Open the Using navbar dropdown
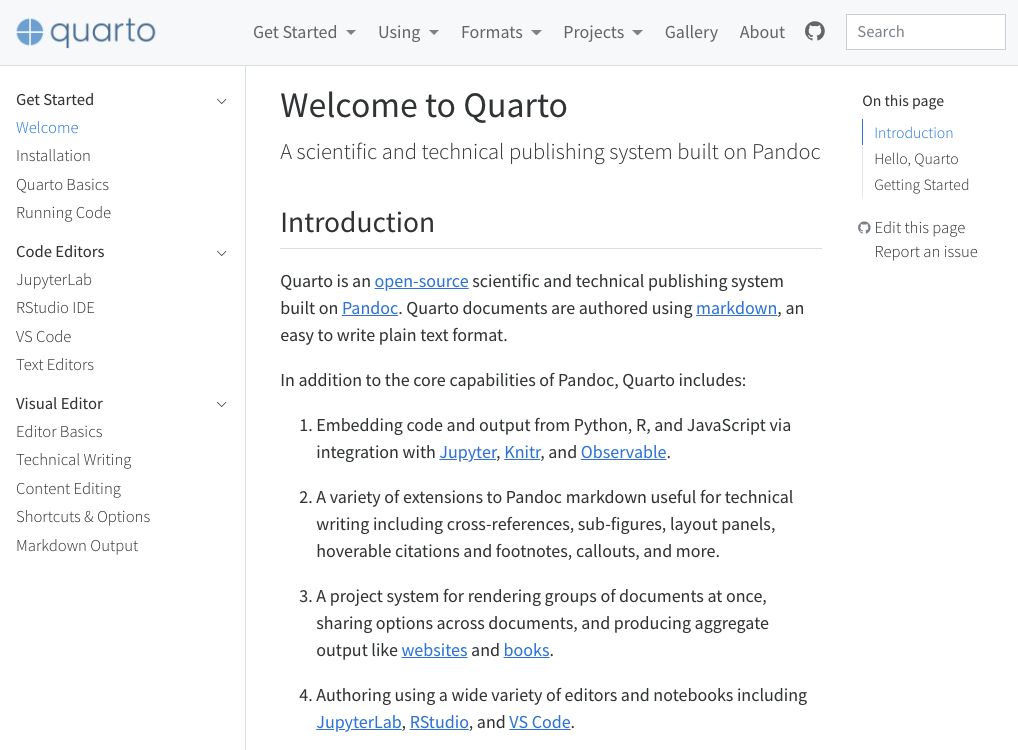 (x=408, y=32)
